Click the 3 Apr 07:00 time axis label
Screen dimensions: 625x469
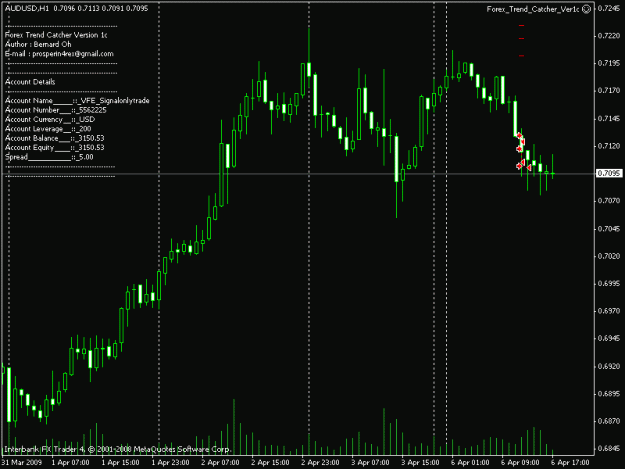pyautogui.click(x=370, y=463)
